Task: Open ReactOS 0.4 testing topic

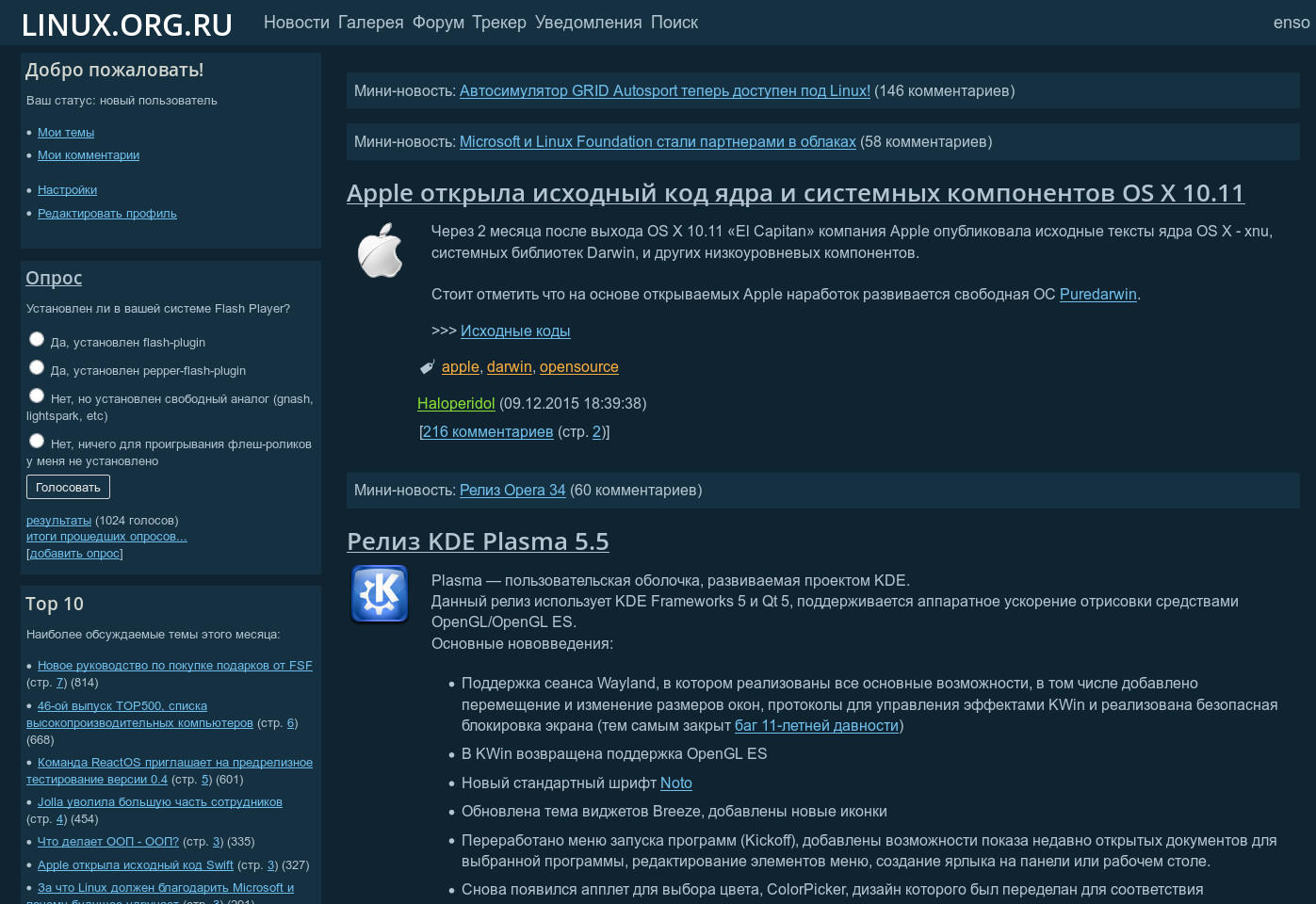Action: pyautogui.click(x=170, y=771)
